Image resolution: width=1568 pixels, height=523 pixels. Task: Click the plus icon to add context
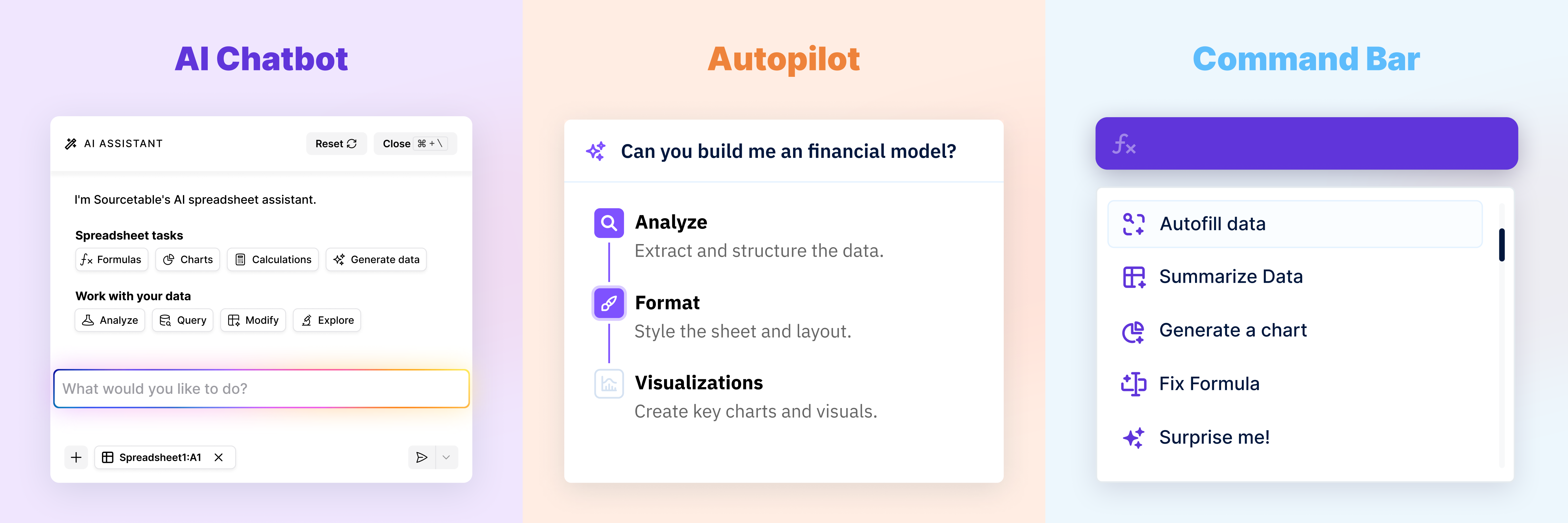[x=76, y=457]
